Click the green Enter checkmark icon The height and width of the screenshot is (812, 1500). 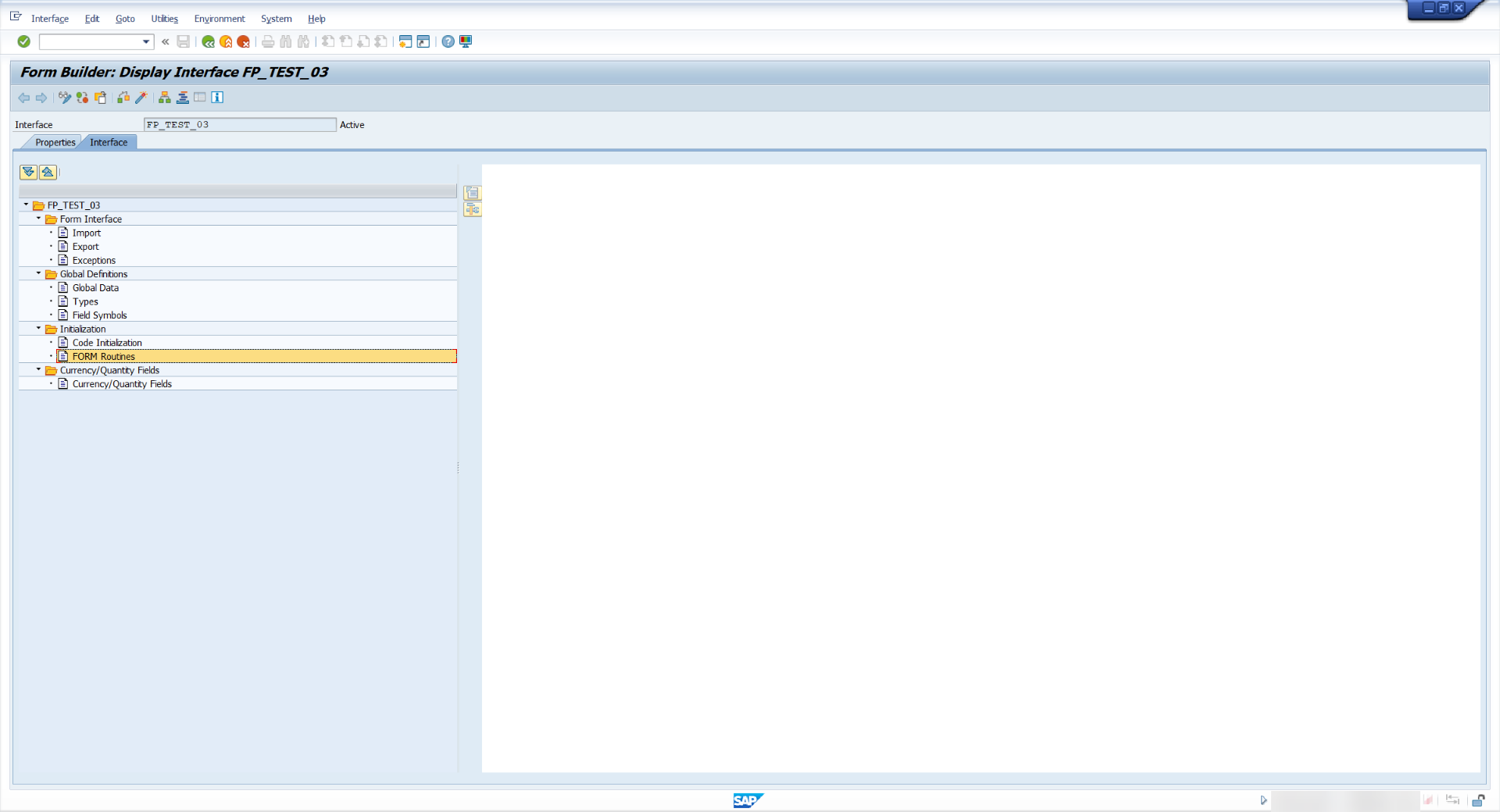point(24,41)
